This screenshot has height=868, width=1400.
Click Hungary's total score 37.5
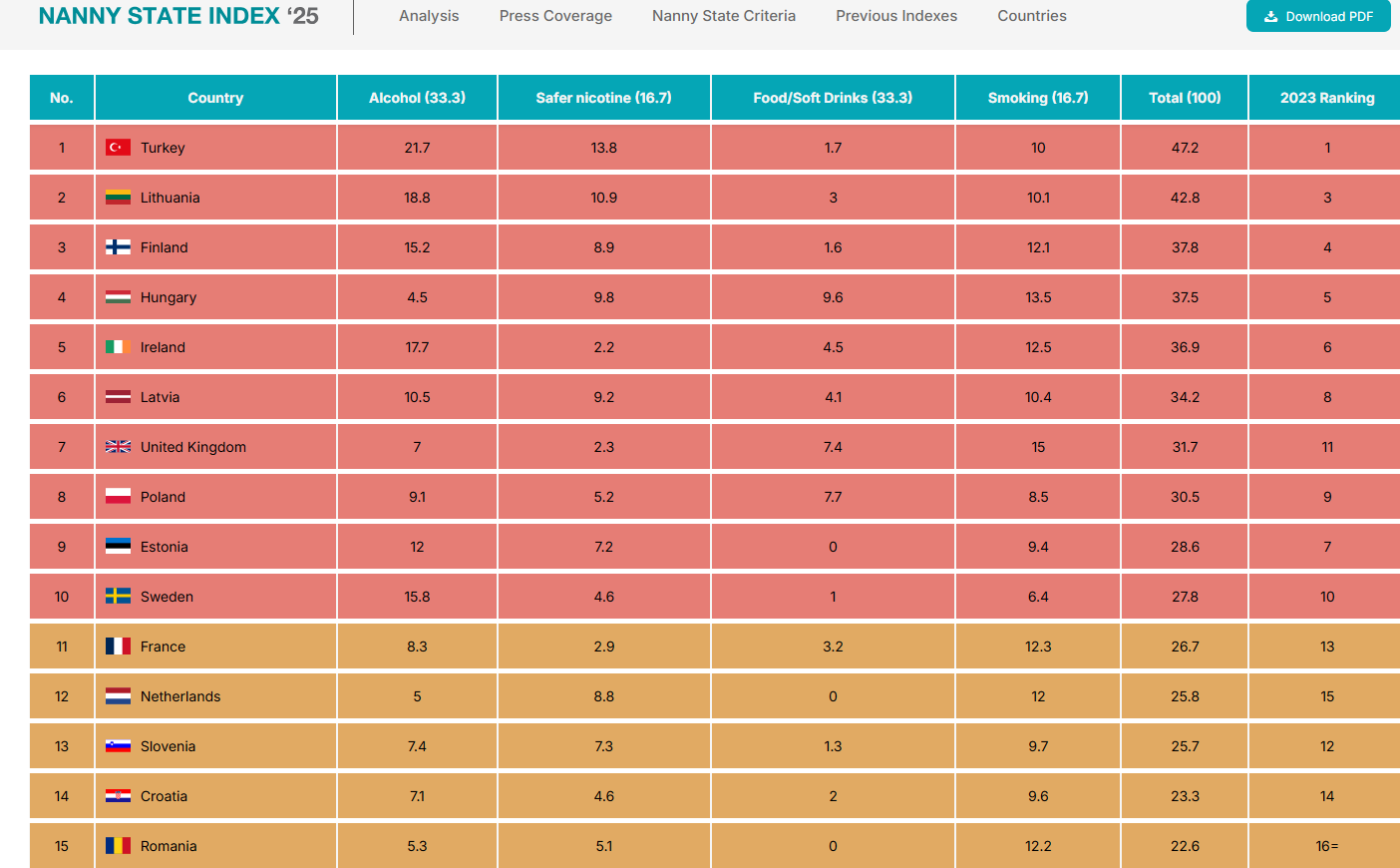[1185, 297]
